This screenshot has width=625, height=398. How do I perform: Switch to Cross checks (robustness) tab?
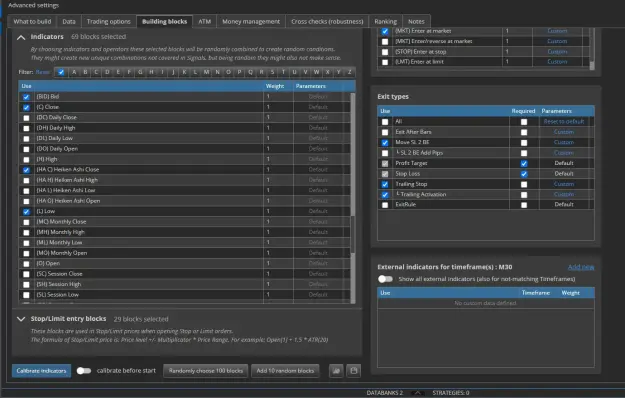[327, 22]
